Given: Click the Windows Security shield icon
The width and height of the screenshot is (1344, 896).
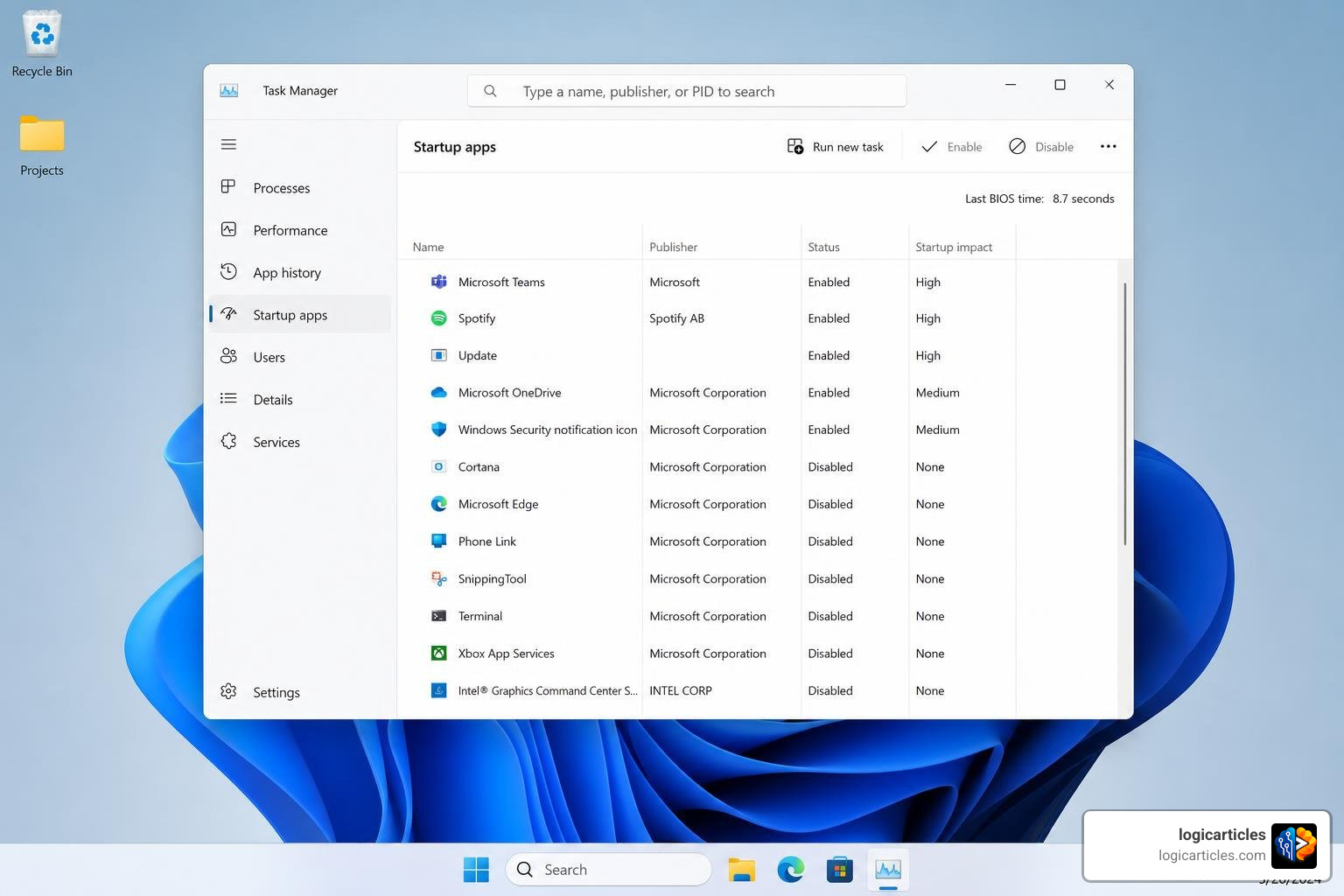Looking at the screenshot, I should pyautogui.click(x=438, y=430).
